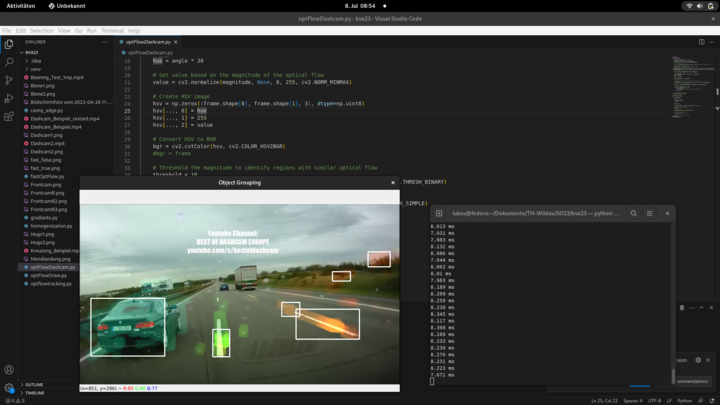Open the Accounts icon in activity bar
The width and height of the screenshot is (720, 405).
(x=9, y=370)
